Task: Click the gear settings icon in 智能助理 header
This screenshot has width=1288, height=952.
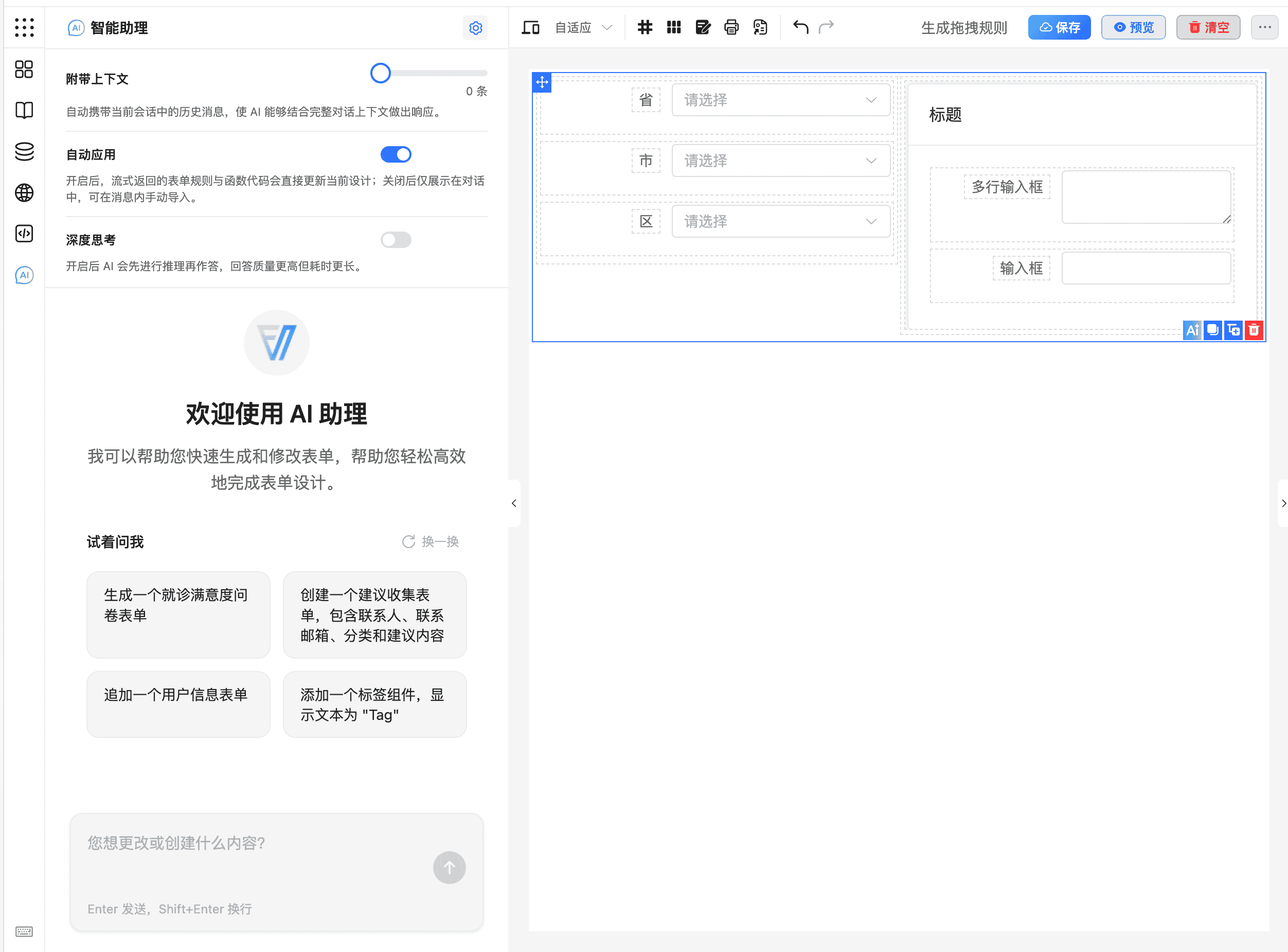Action: pos(475,28)
